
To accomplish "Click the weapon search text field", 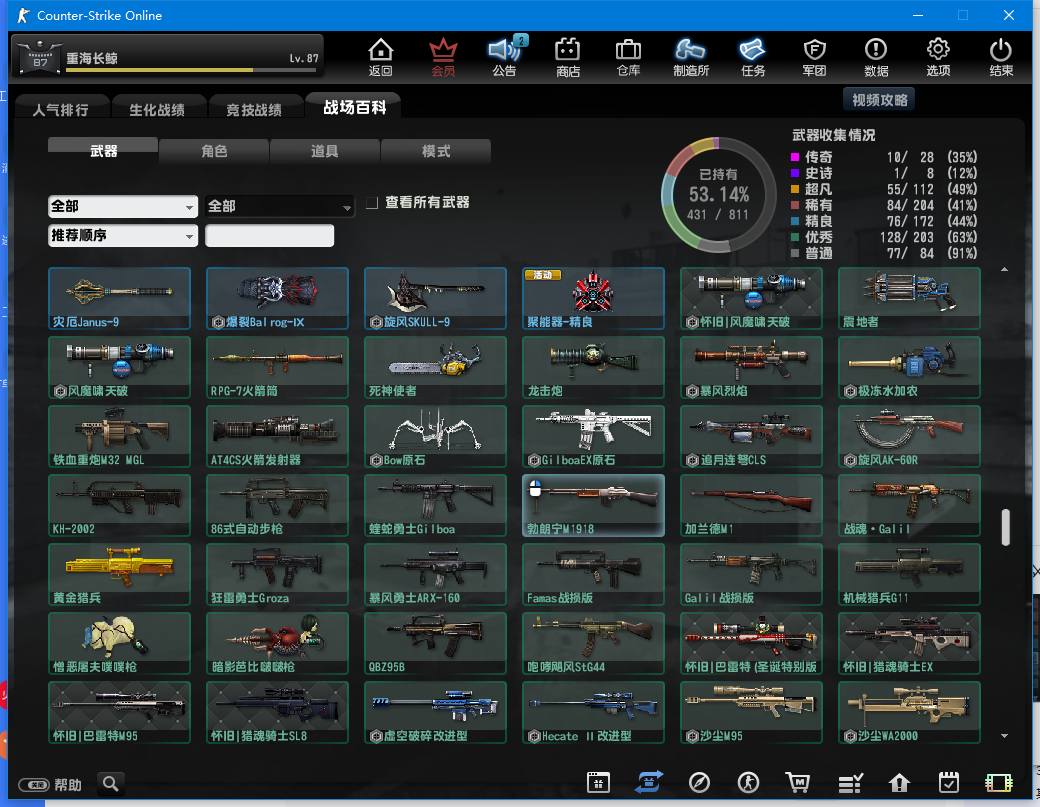I will coord(269,235).
